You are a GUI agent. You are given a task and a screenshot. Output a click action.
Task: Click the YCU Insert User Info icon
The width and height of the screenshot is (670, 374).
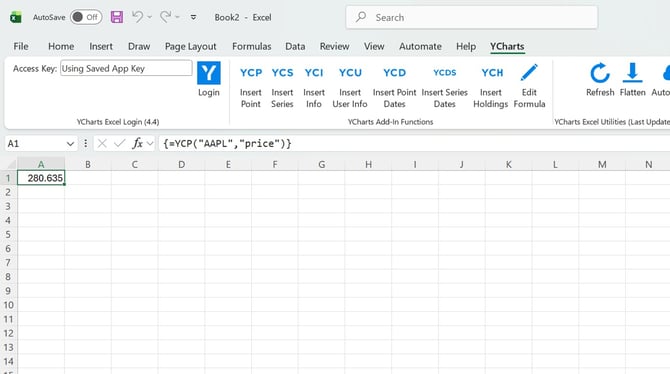(350, 73)
